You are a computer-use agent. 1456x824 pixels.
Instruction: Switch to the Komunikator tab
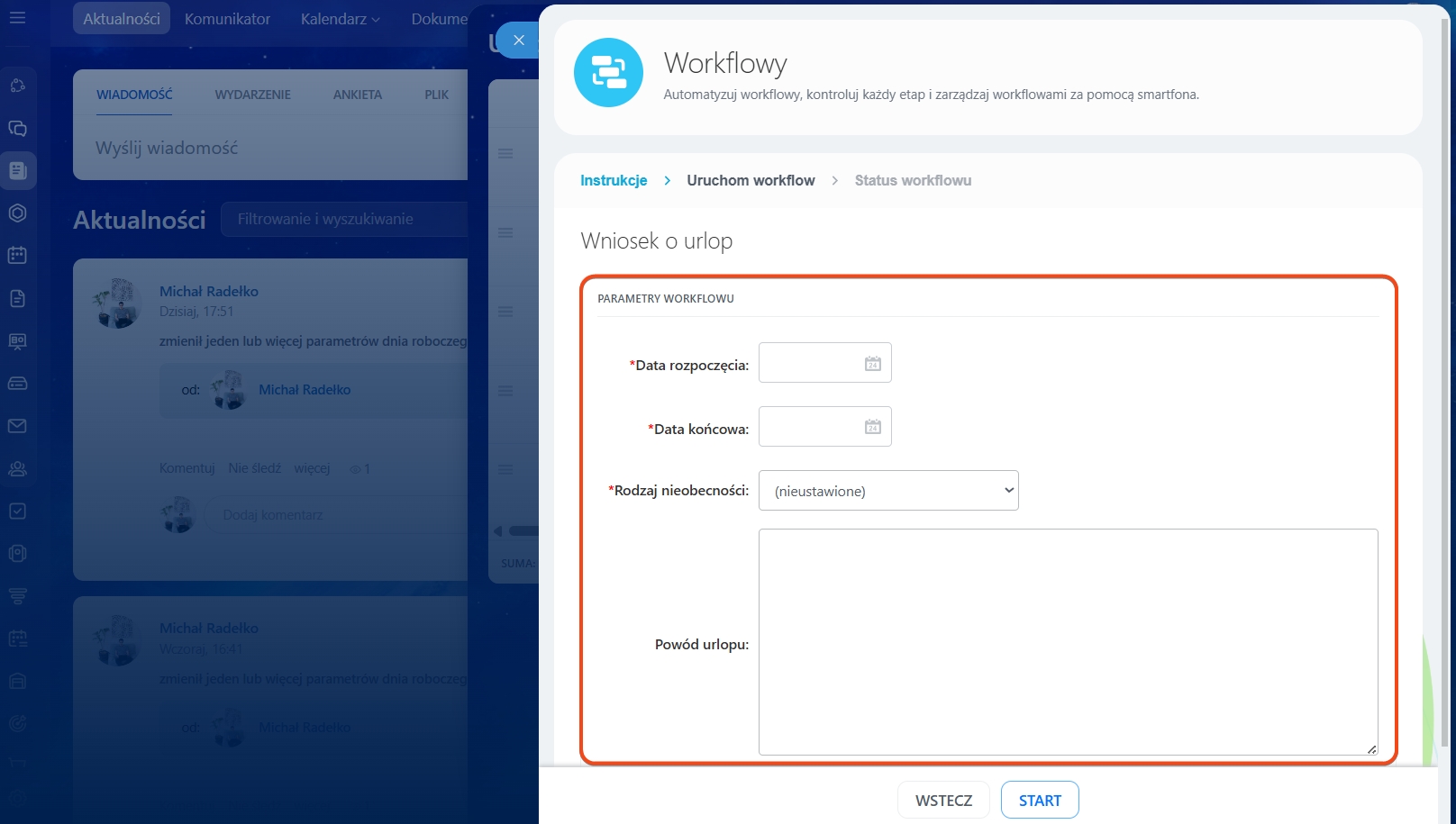(227, 19)
